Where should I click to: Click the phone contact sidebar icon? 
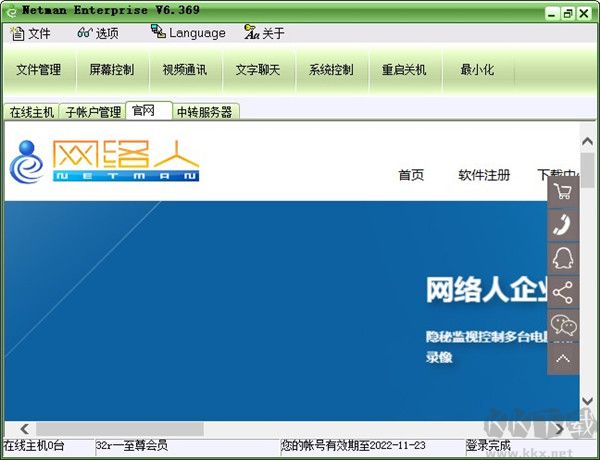pyautogui.click(x=563, y=225)
